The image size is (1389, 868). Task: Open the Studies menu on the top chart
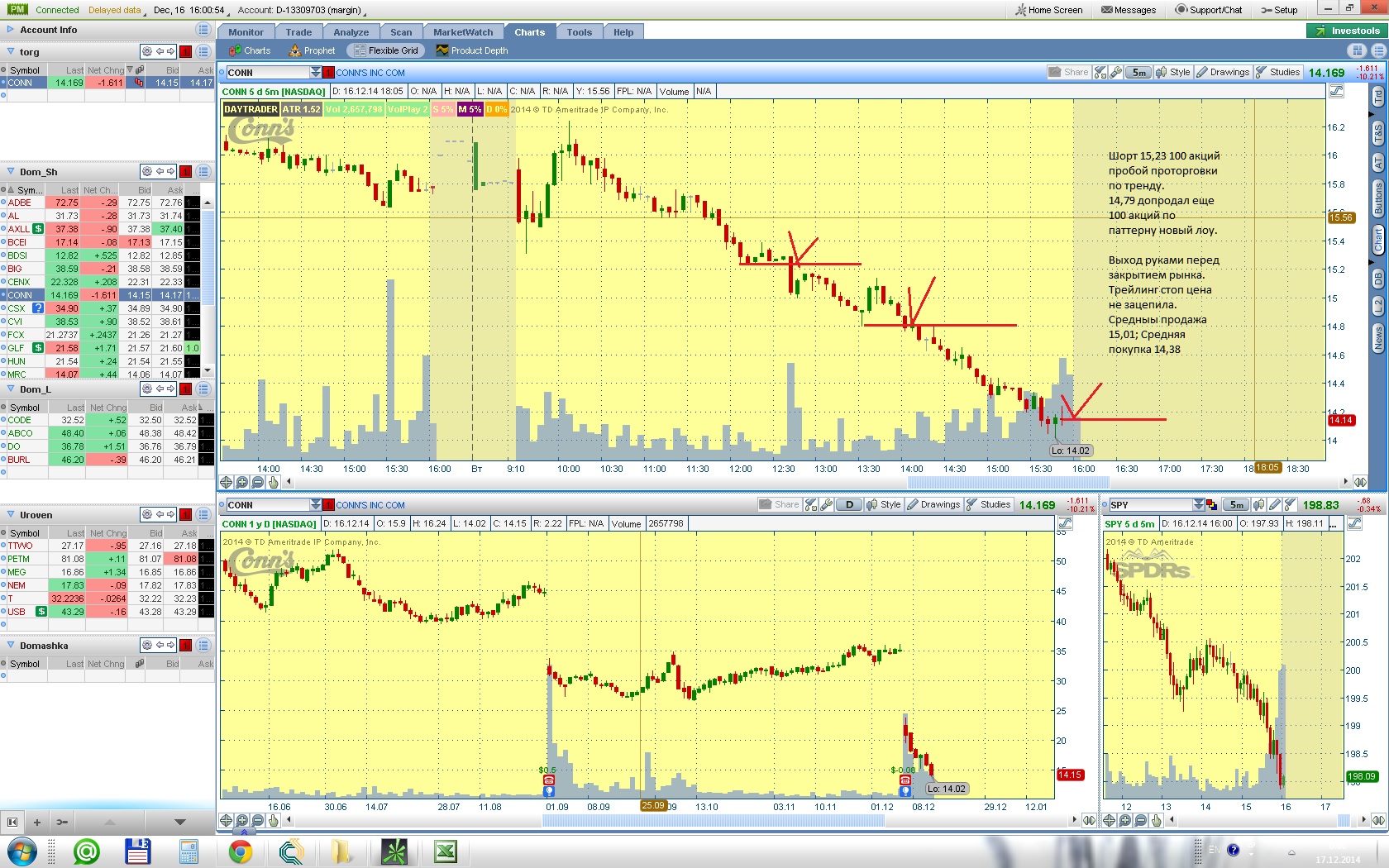point(1278,73)
